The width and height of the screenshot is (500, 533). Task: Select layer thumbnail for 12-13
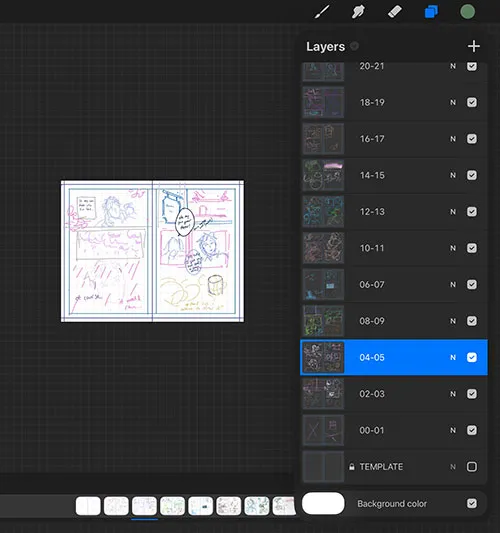(323, 211)
